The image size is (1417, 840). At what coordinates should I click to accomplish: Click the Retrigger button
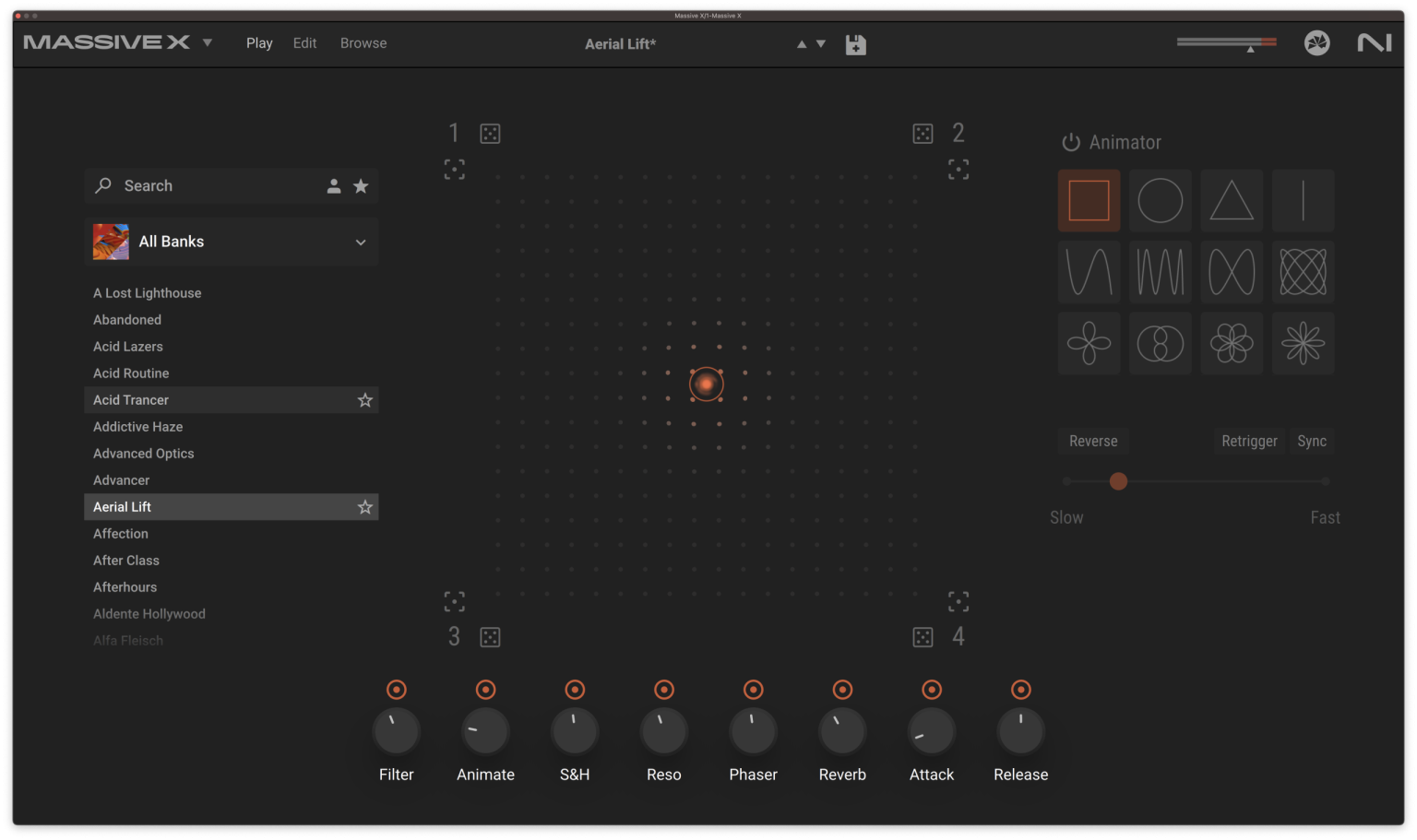coord(1249,441)
